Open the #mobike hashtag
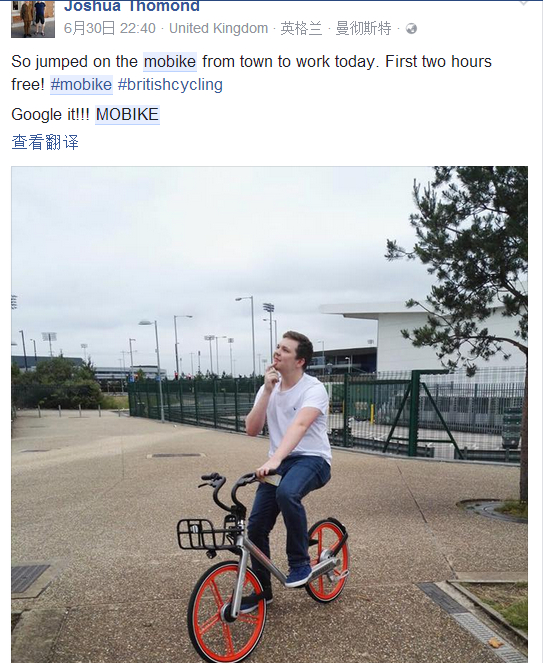The height and width of the screenshot is (663, 543). 81,85
